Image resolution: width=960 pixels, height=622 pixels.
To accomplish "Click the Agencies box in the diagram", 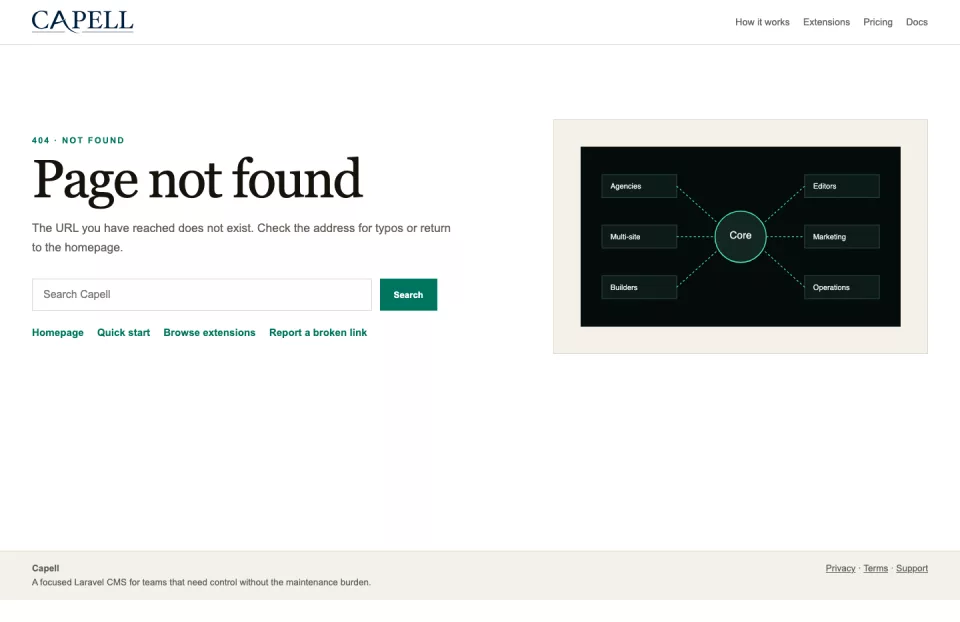I will 639,186.
